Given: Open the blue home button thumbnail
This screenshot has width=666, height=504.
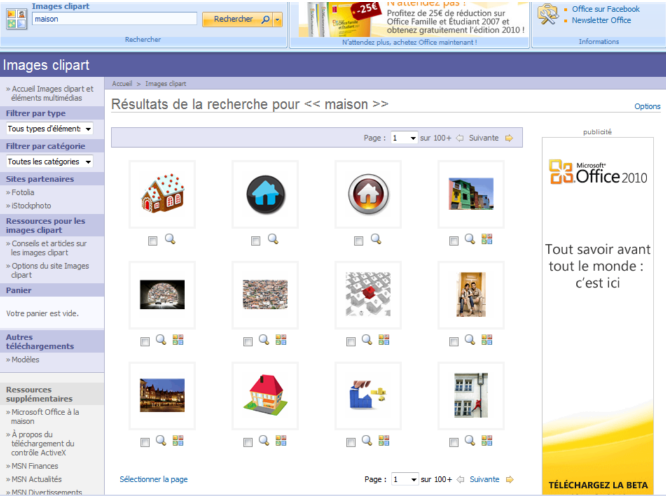Looking at the screenshot, I should (265, 194).
